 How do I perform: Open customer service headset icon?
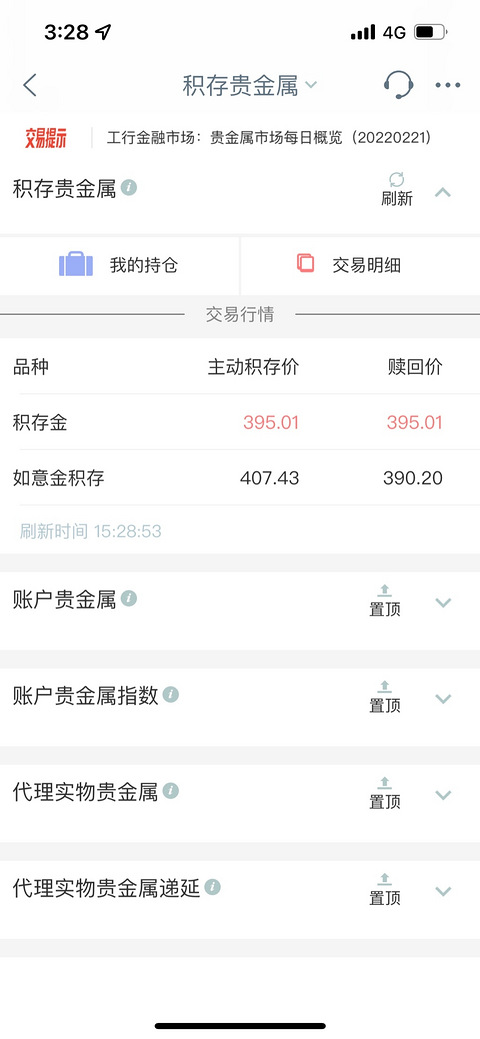pyautogui.click(x=398, y=85)
